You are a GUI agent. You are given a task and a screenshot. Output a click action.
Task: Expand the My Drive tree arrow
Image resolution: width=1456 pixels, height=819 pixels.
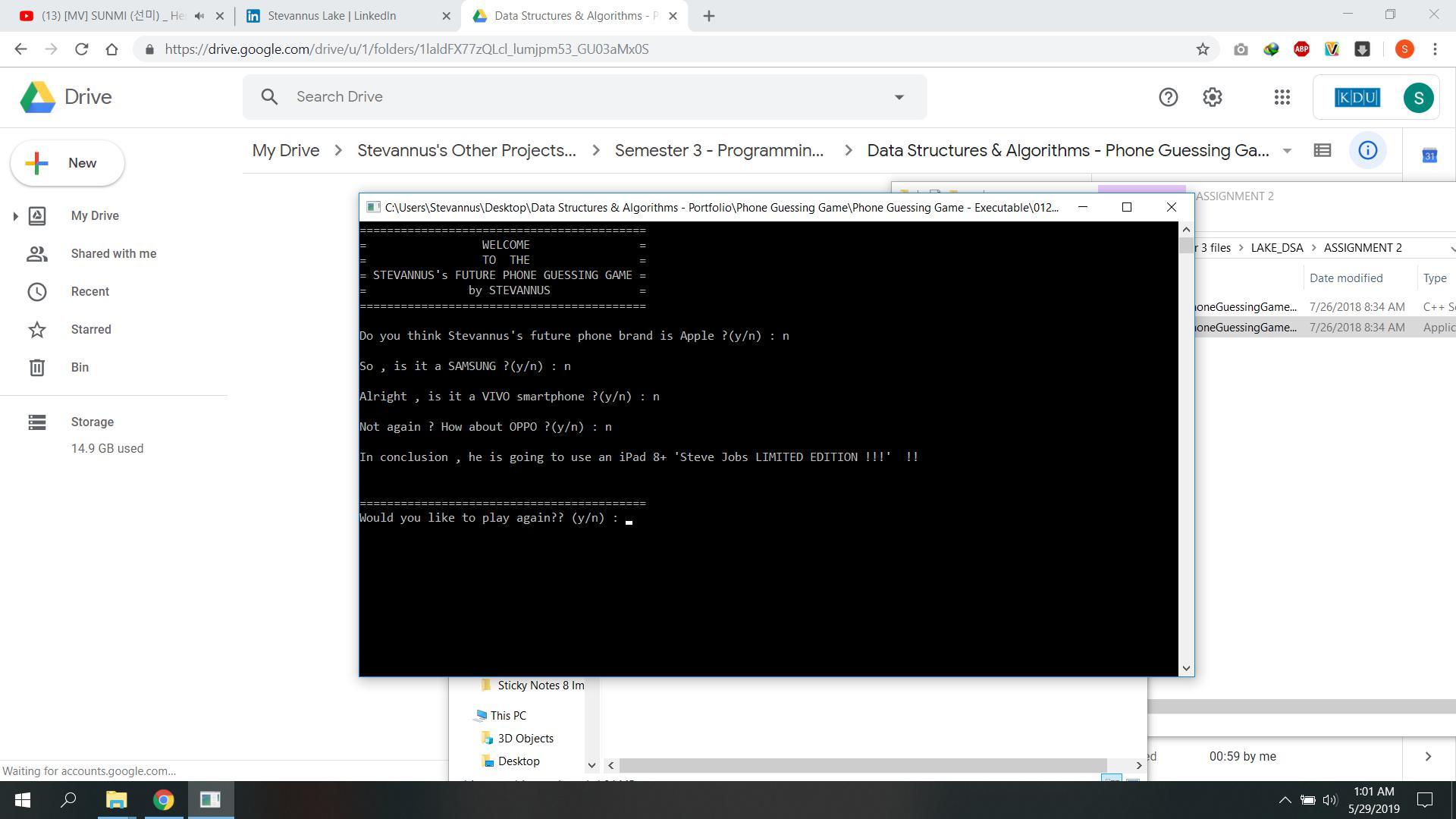pos(15,216)
